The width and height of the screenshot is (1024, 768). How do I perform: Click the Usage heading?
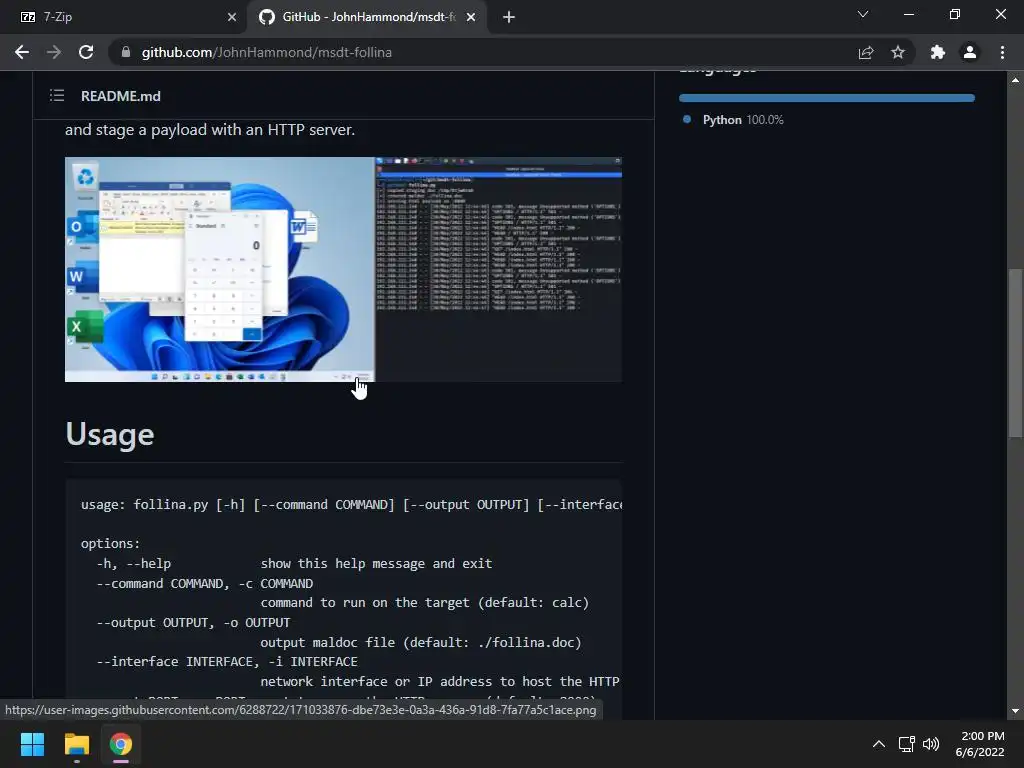[110, 434]
